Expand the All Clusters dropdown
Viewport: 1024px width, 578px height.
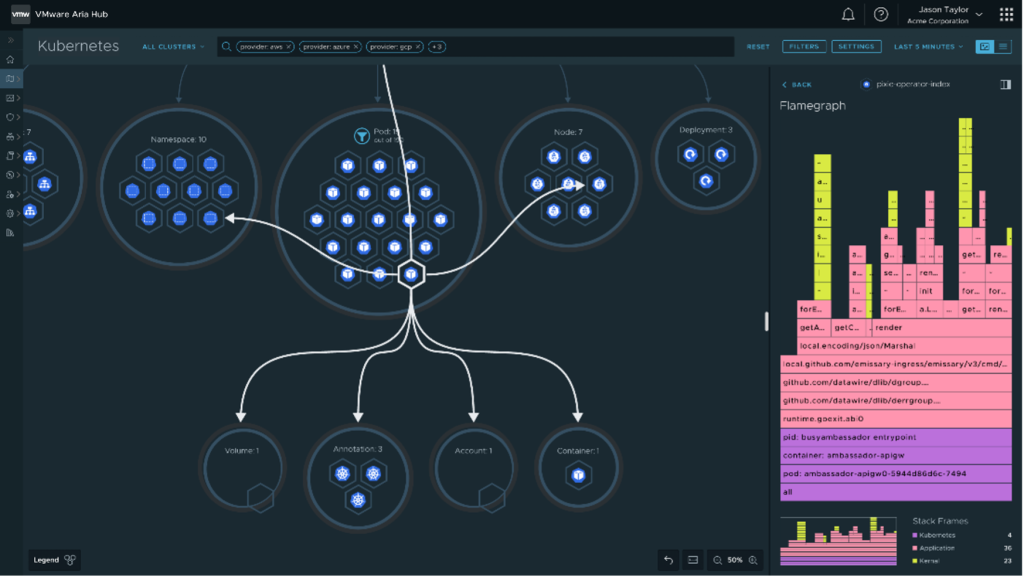point(173,47)
